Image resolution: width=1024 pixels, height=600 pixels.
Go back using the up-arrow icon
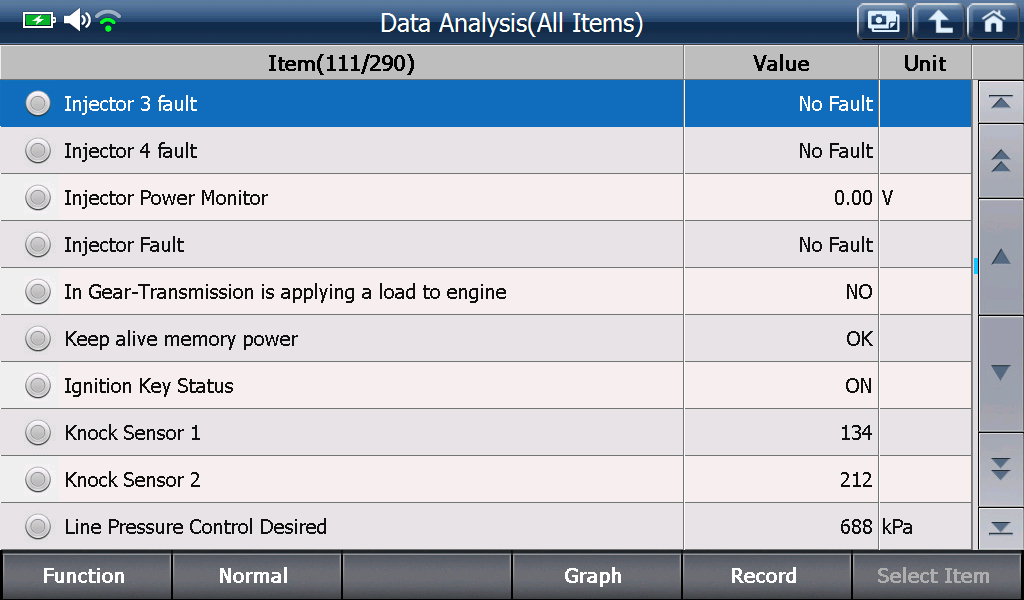(938, 22)
